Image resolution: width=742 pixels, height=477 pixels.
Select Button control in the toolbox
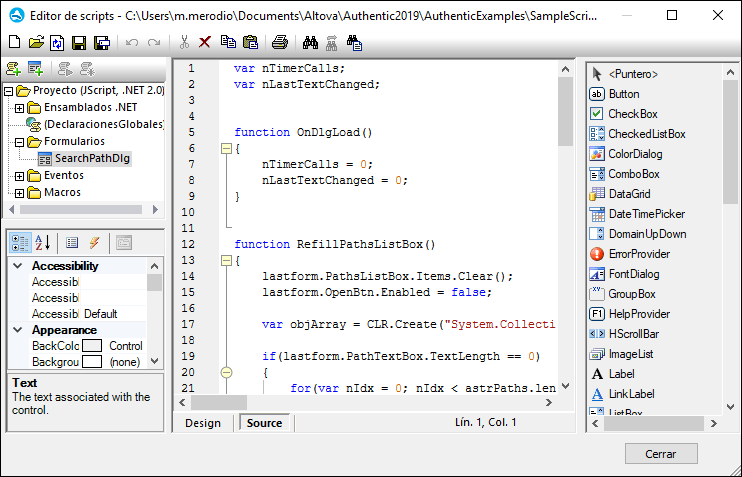pos(623,94)
